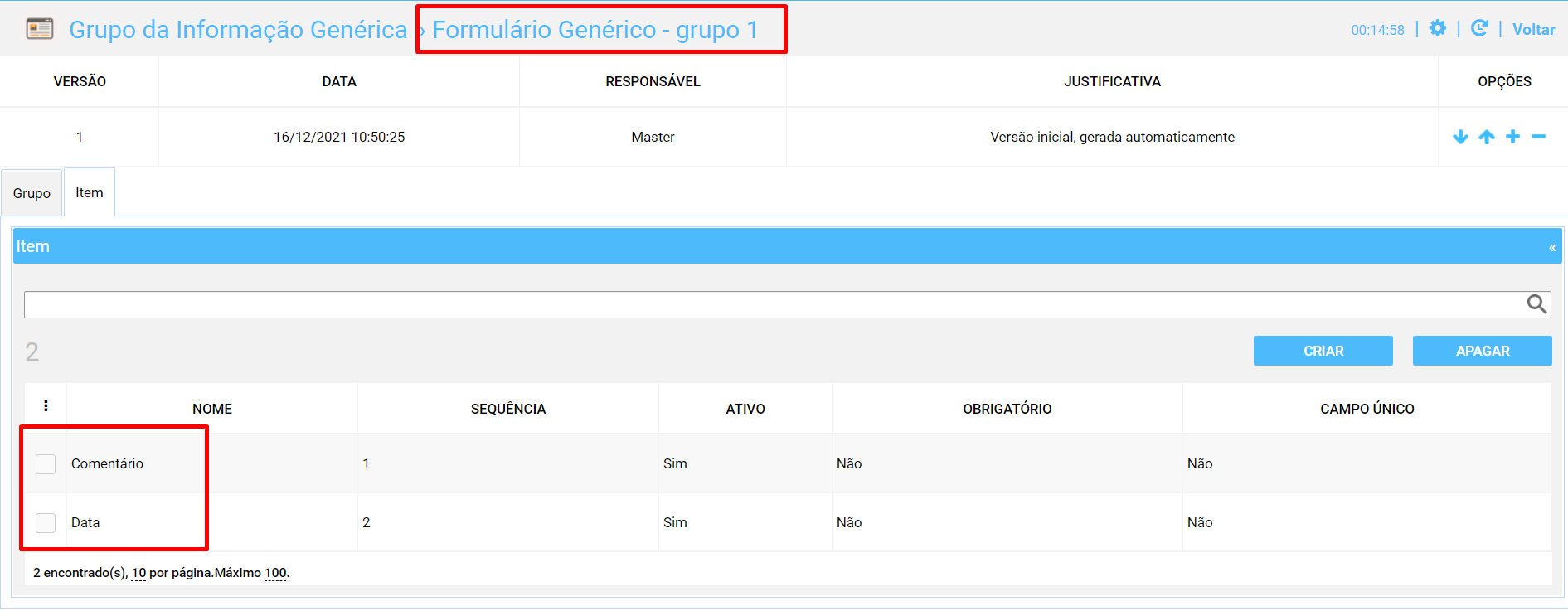
Task: Open the settings gear icon
Action: tap(1438, 28)
